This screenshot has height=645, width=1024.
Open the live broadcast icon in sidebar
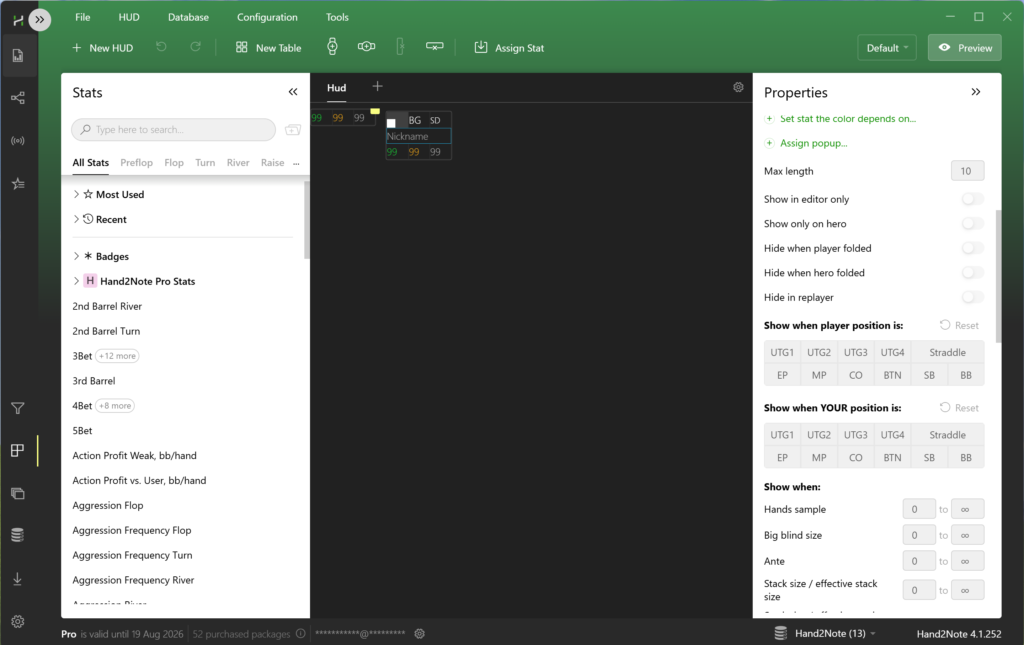point(18,140)
